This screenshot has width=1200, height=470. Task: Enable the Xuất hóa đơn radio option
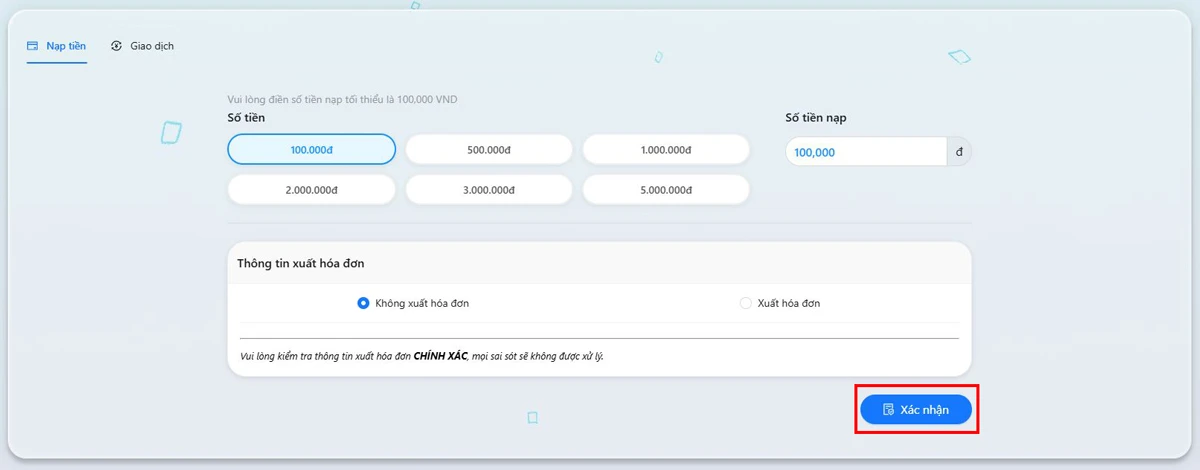pyautogui.click(x=746, y=303)
